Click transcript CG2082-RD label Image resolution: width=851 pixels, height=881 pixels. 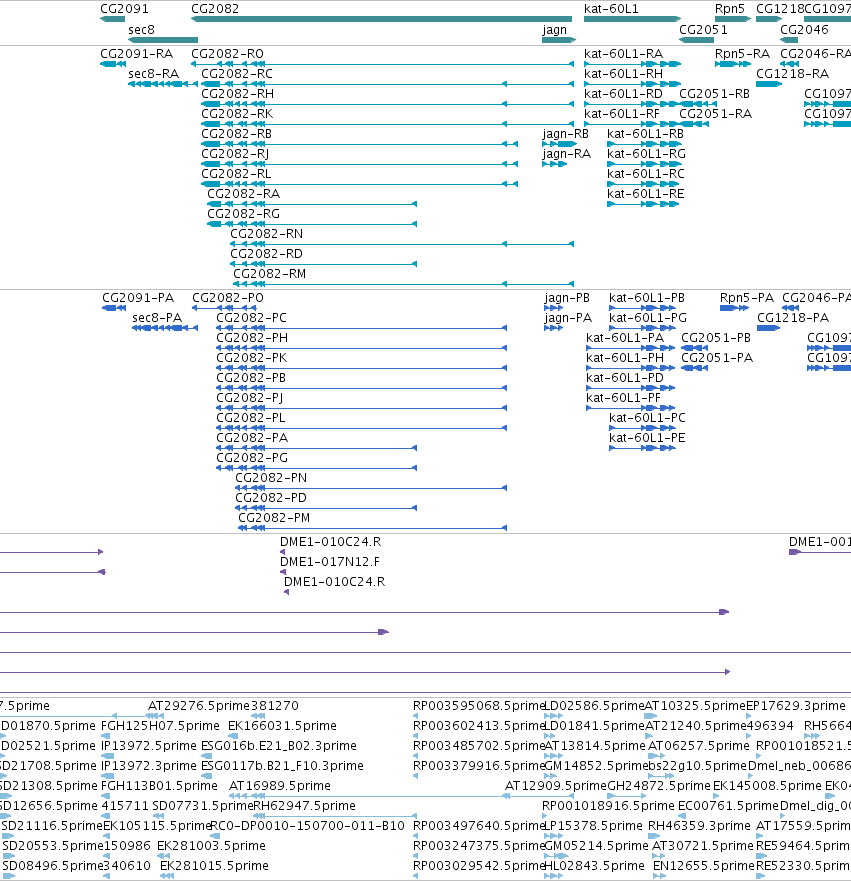tap(266, 254)
